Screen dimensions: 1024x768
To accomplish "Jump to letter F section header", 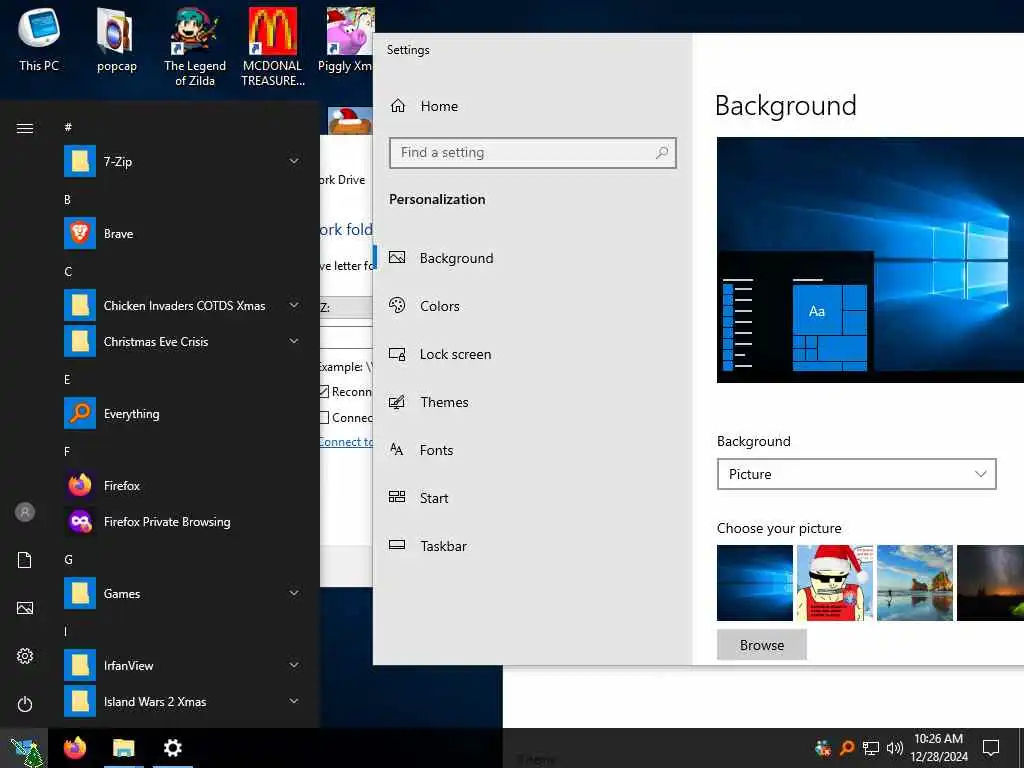I will click(x=67, y=451).
